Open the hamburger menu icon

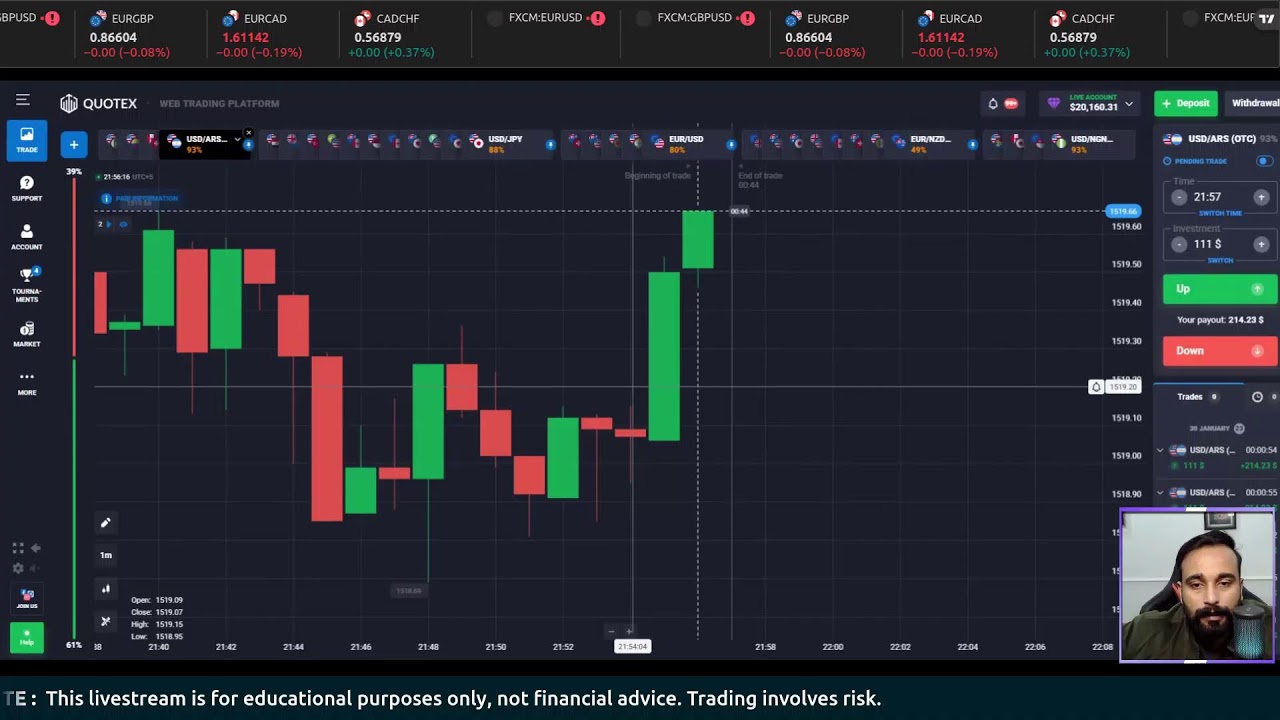pyautogui.click(x=22, y=100)
